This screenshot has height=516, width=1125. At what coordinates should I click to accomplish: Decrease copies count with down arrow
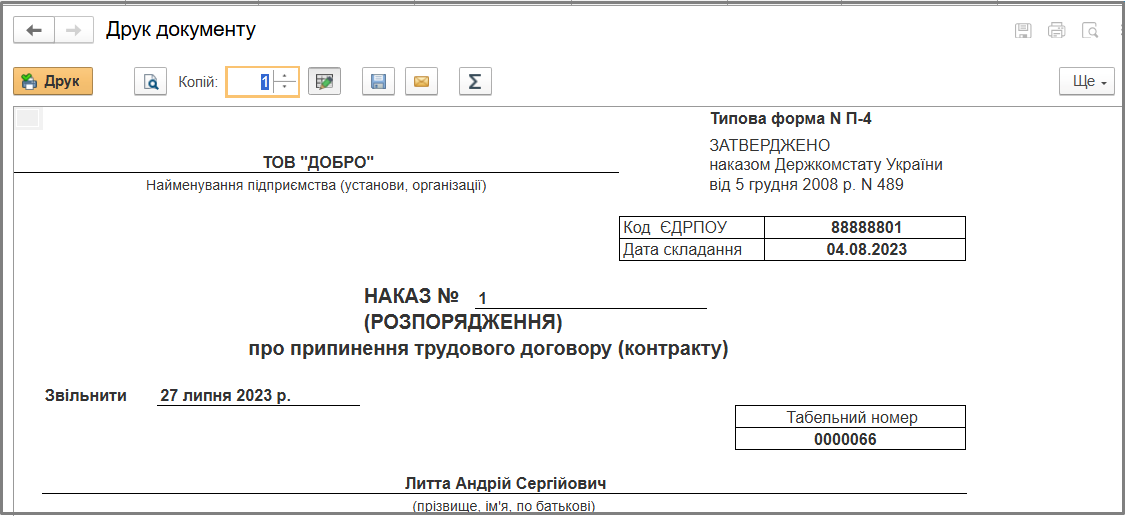[x=286, y=88]
